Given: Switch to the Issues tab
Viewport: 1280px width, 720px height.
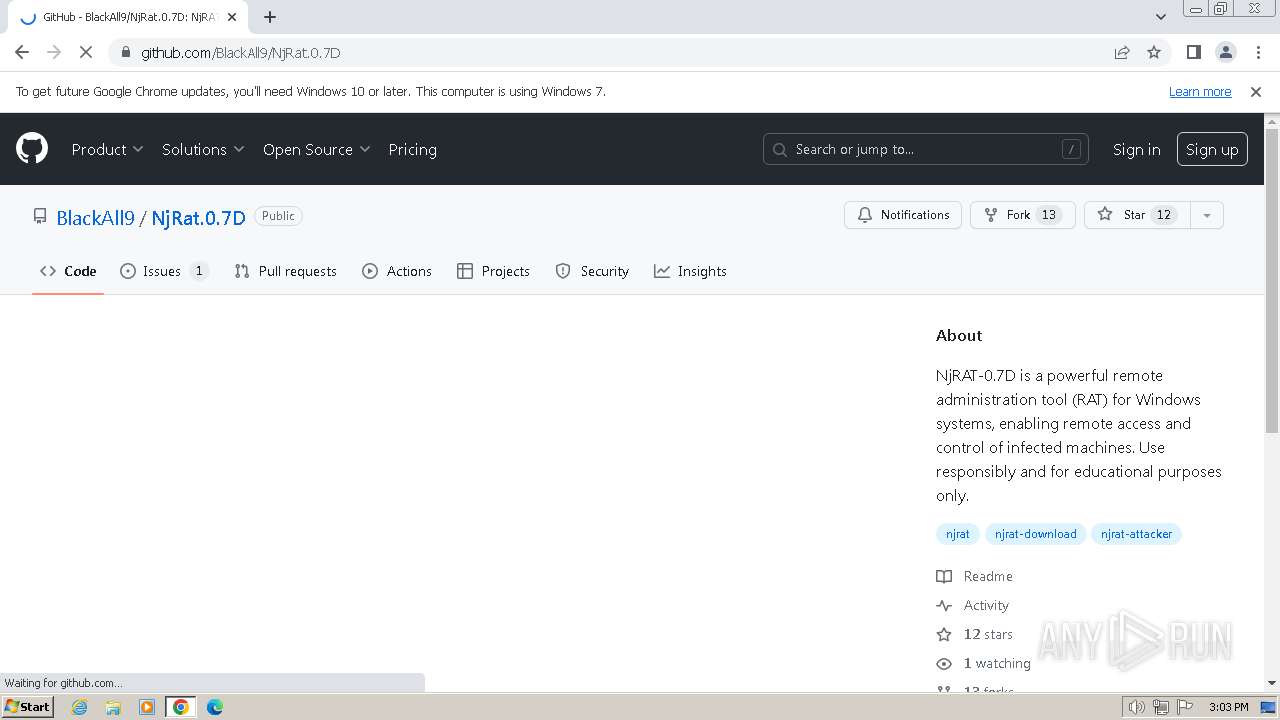Looking at the screenshot, I should point(164,271).
